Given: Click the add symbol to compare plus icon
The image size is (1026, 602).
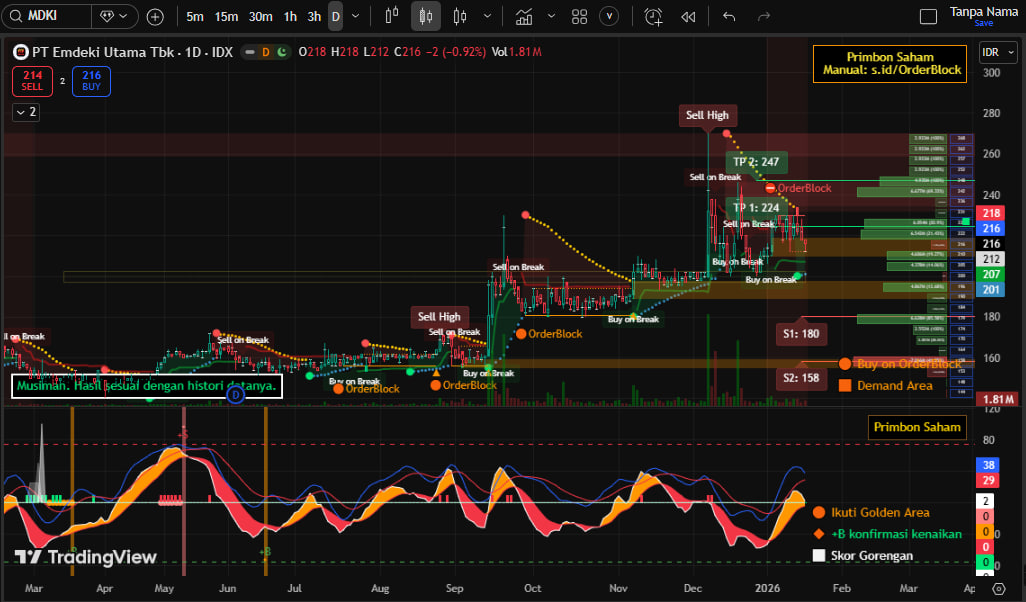Looking at the screenshot, I should tap(155, 16).
